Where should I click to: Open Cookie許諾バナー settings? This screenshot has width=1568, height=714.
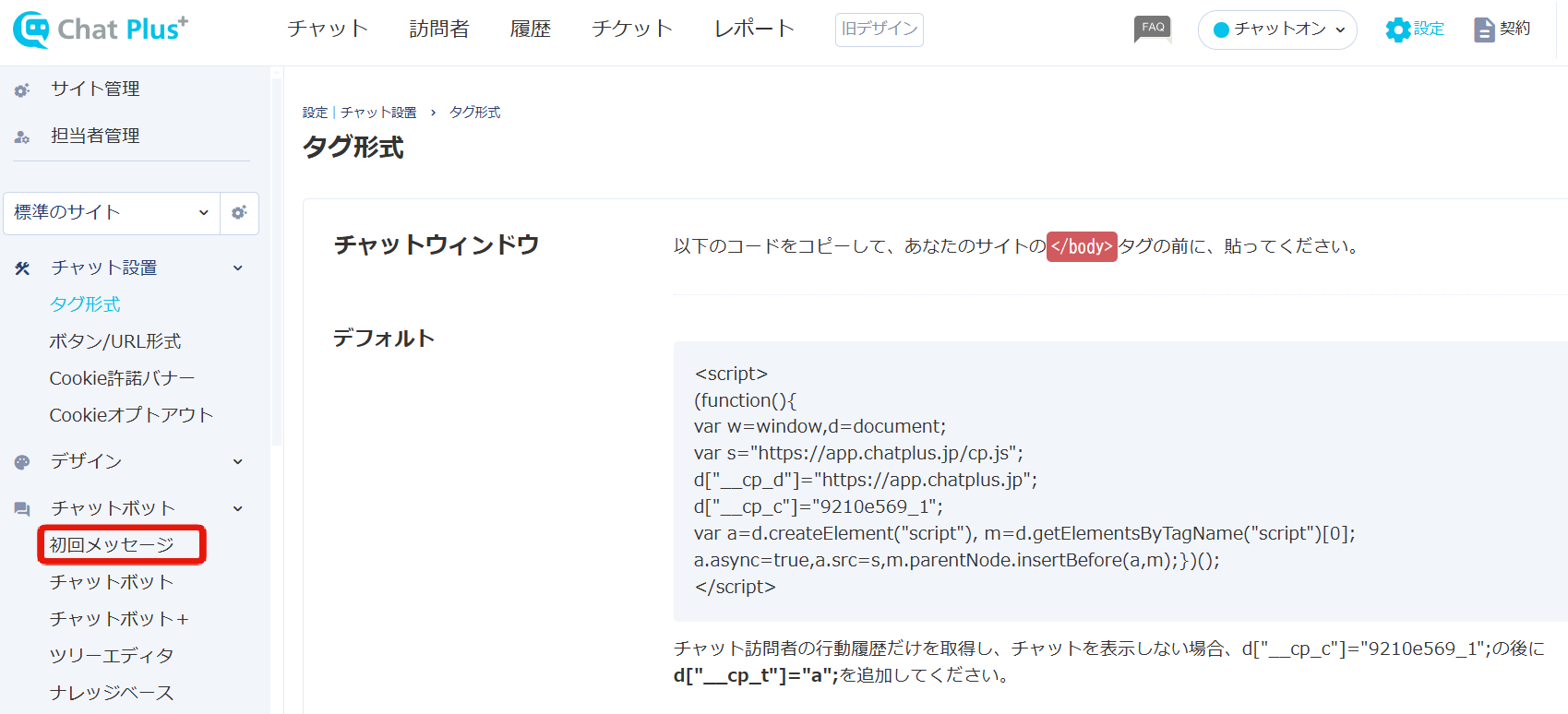[x=122, y=378]
